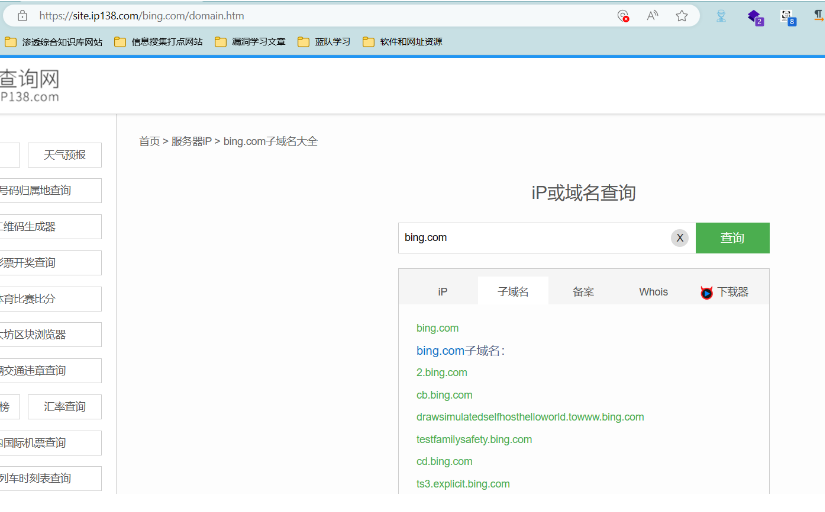
Task: Open the Whois tab
Action: pyautogui.click(x=653, y=292)
